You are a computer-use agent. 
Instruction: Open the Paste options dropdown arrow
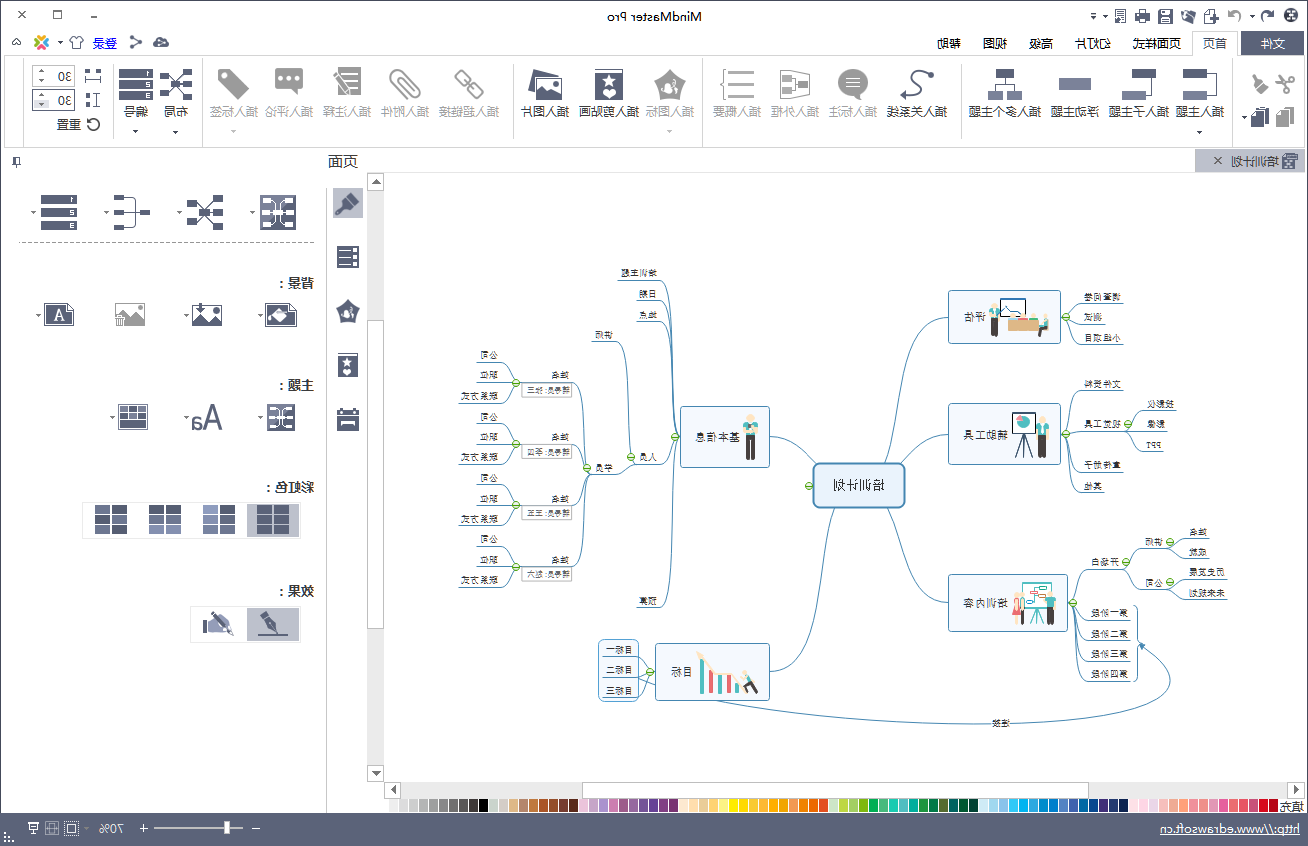(x=1245, y=118)
